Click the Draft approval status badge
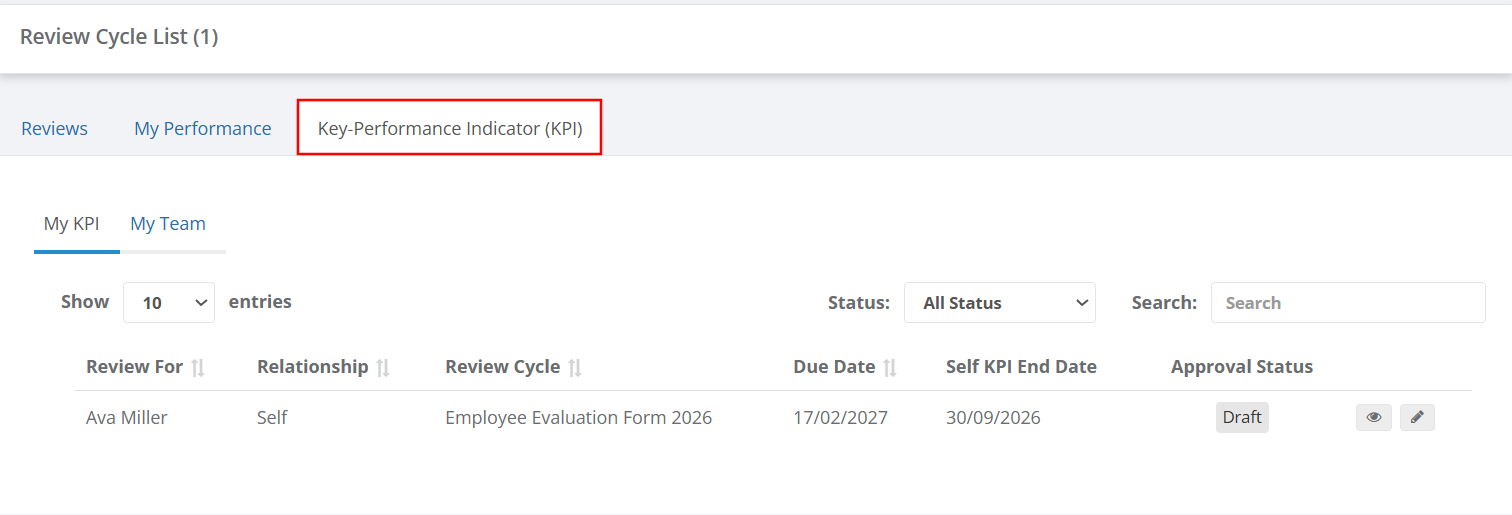Viewport: 1512px width, 515px height. pyautogui.click(x=1242, y=417)
